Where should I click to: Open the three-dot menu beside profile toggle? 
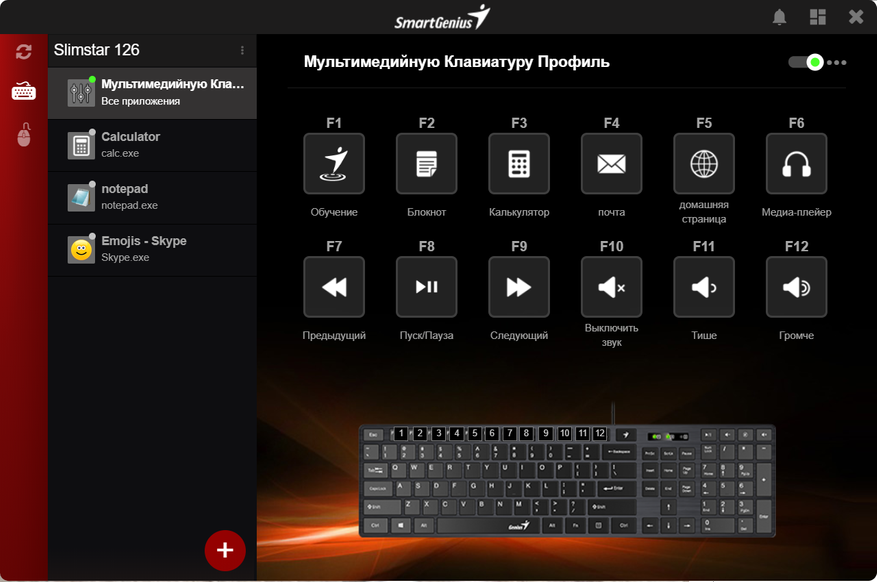click(x=837, y=62)
